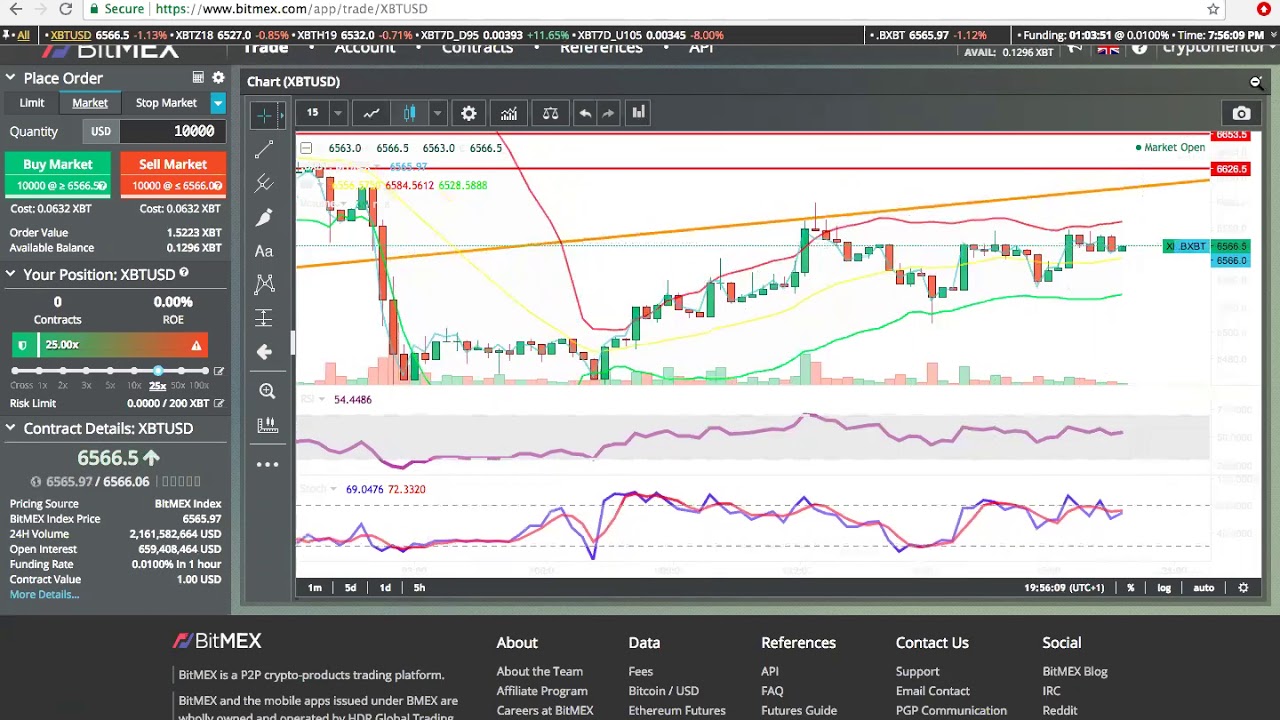
Task: Open the Fees link in footer
Action: pyautogui.click(x=641, y=672)
